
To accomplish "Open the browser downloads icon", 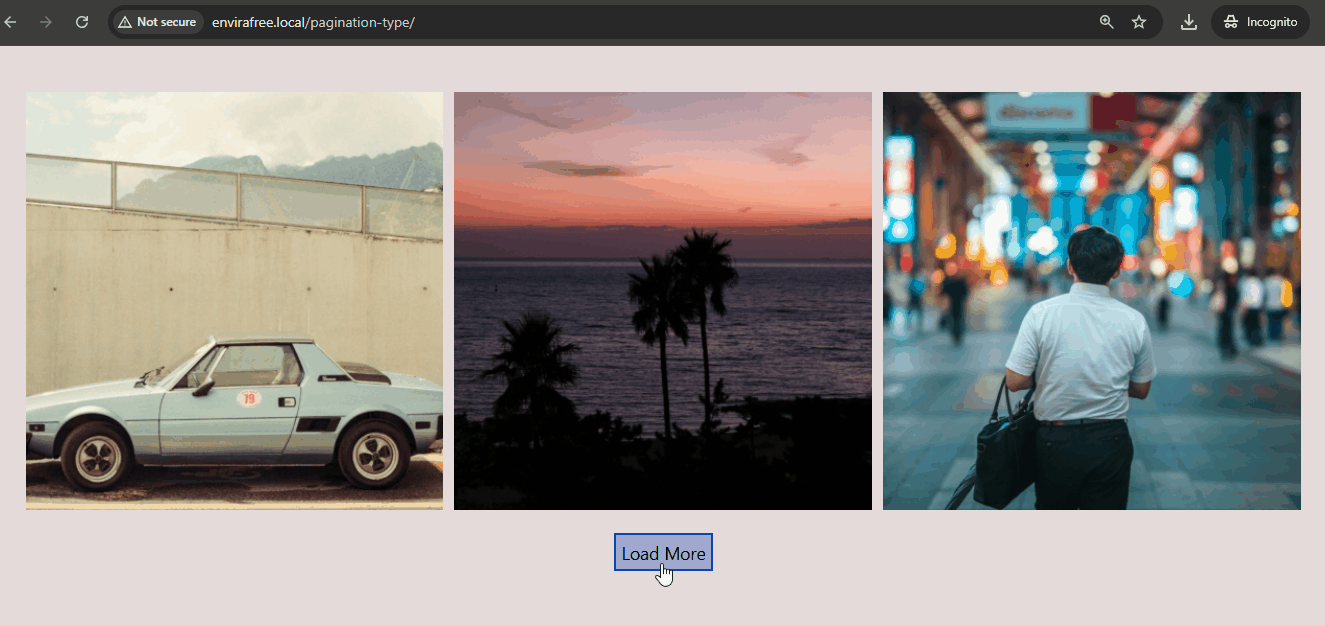I will (1189, 22).
